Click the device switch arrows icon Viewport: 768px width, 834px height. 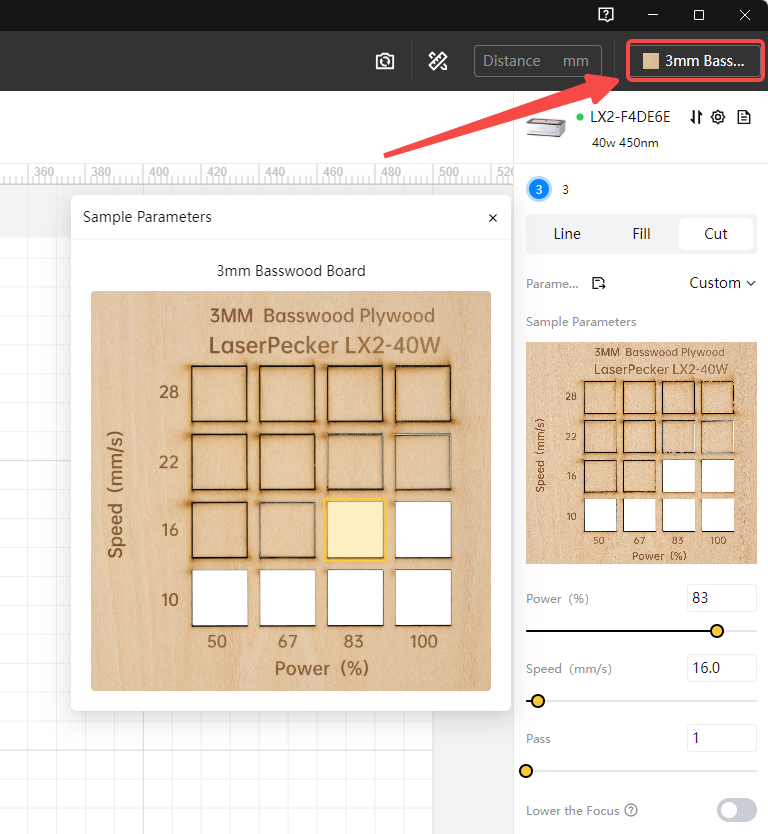tap(696, 117)
